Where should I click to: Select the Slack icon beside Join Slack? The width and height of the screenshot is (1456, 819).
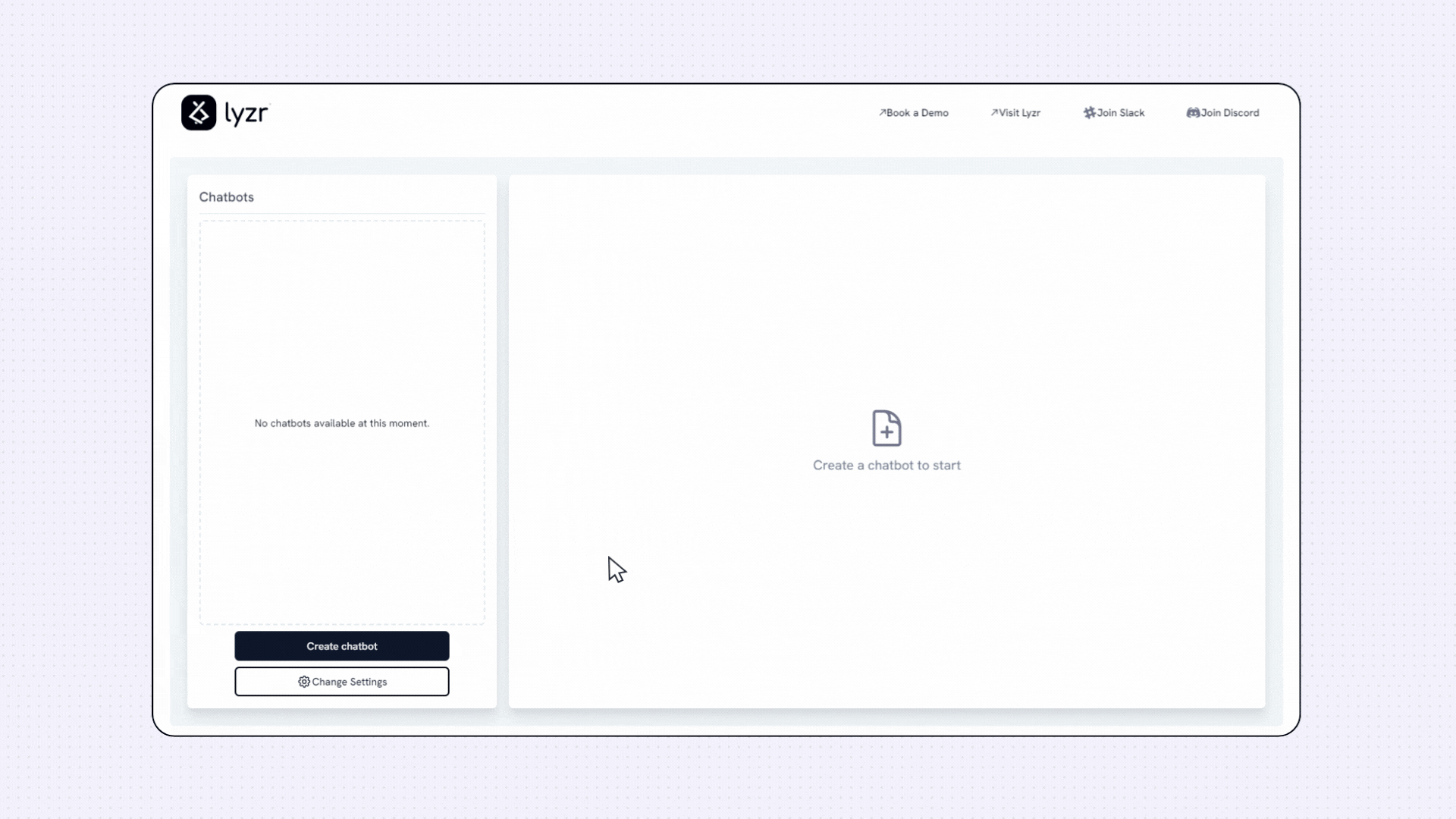coord(1088,112)
